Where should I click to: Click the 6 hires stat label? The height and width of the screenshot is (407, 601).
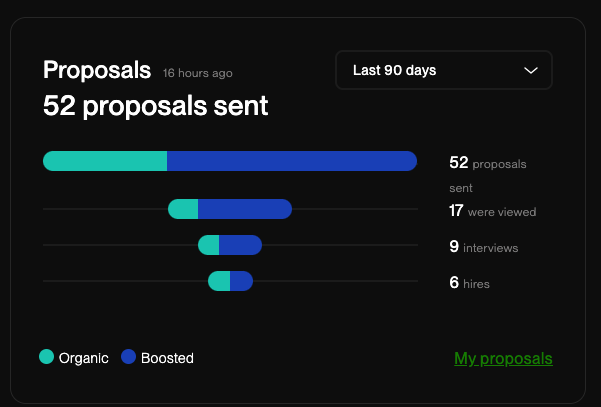[x=470, y=283]
